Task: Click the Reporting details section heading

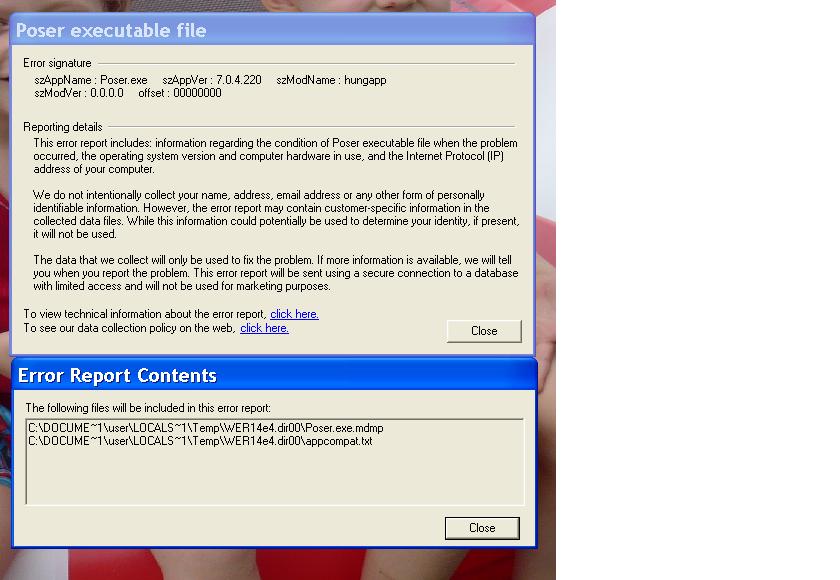Action: pos(63,127)
